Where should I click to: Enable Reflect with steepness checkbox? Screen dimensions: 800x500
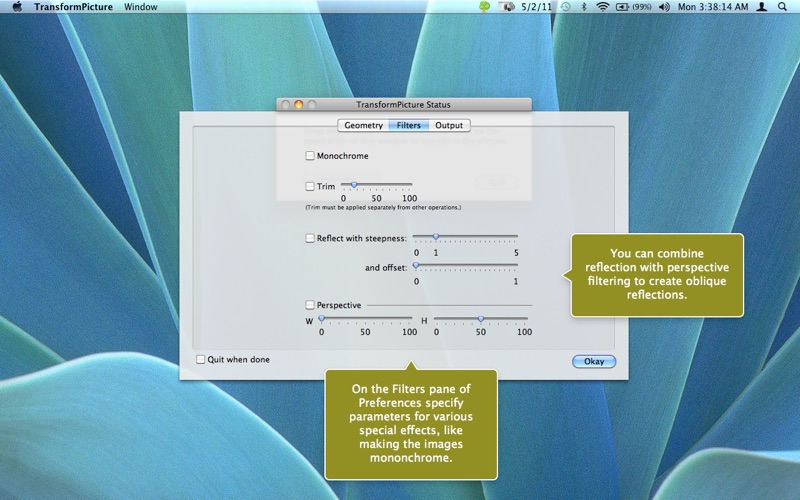coord(310,238)
